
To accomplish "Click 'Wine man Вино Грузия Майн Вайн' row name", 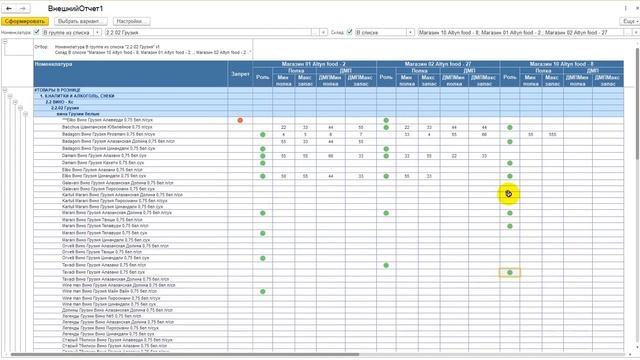I will click(x=109, y=291).
